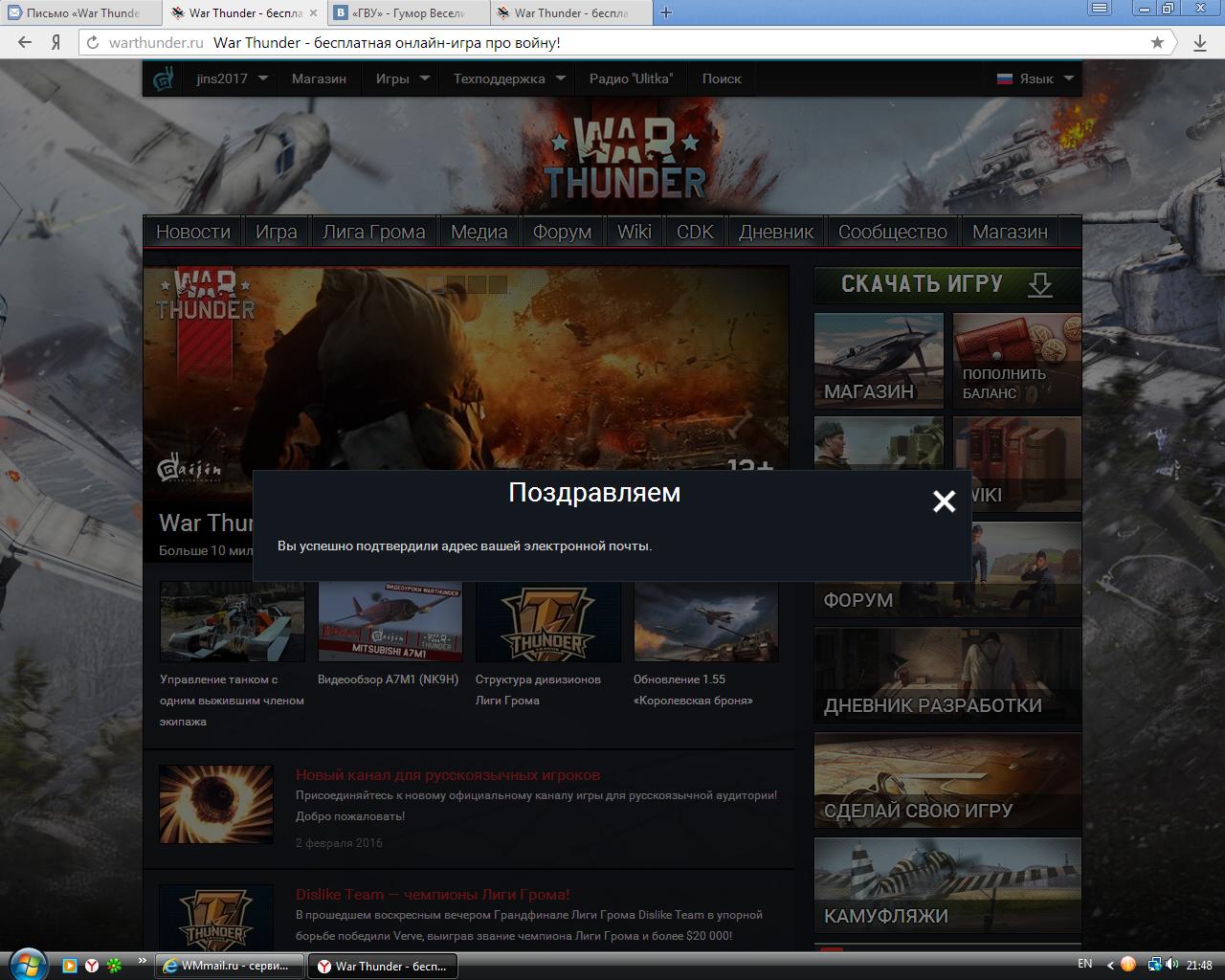1225x980 pixels.
Task: Open the Mitsubishi A7M1 video thumbnail
Action: [390, 622]
